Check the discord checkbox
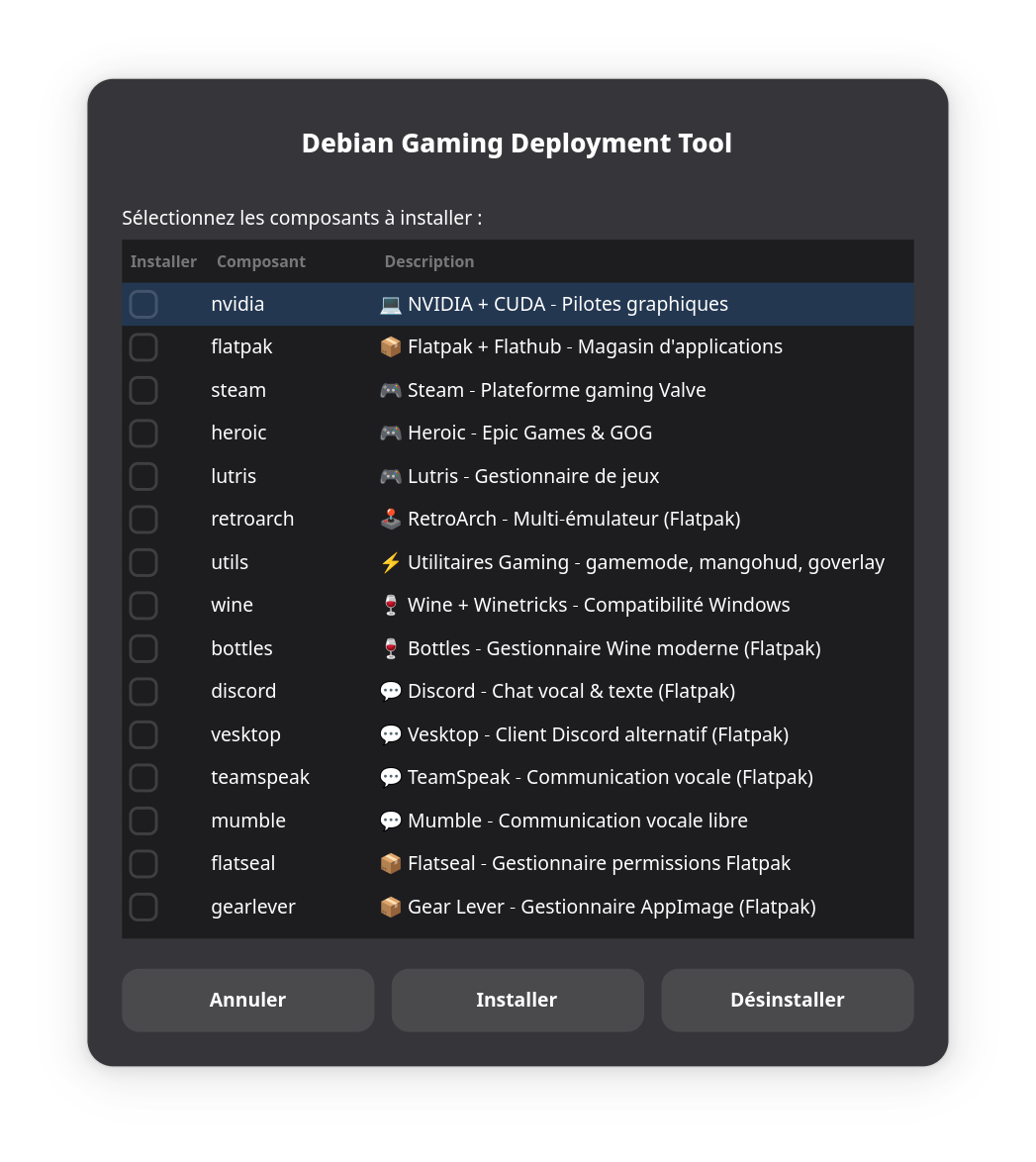 point(143,691)
